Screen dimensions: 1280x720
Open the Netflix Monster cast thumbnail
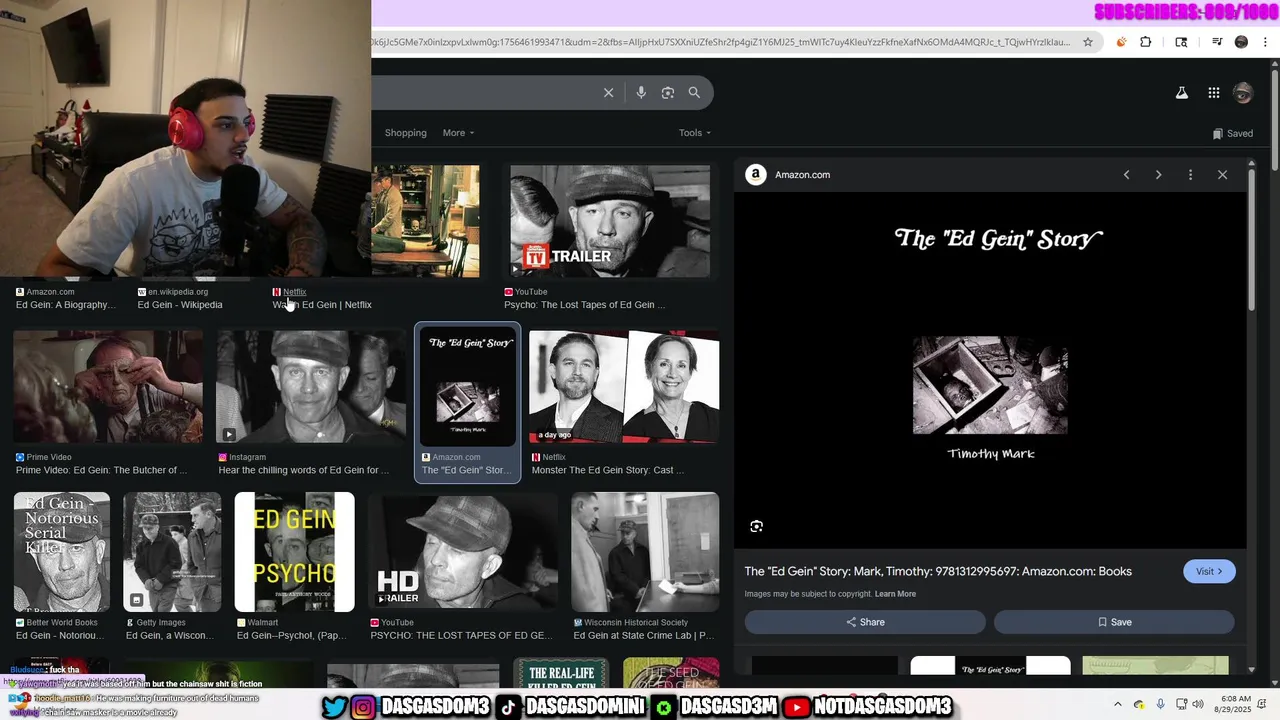tap(624, 386)
